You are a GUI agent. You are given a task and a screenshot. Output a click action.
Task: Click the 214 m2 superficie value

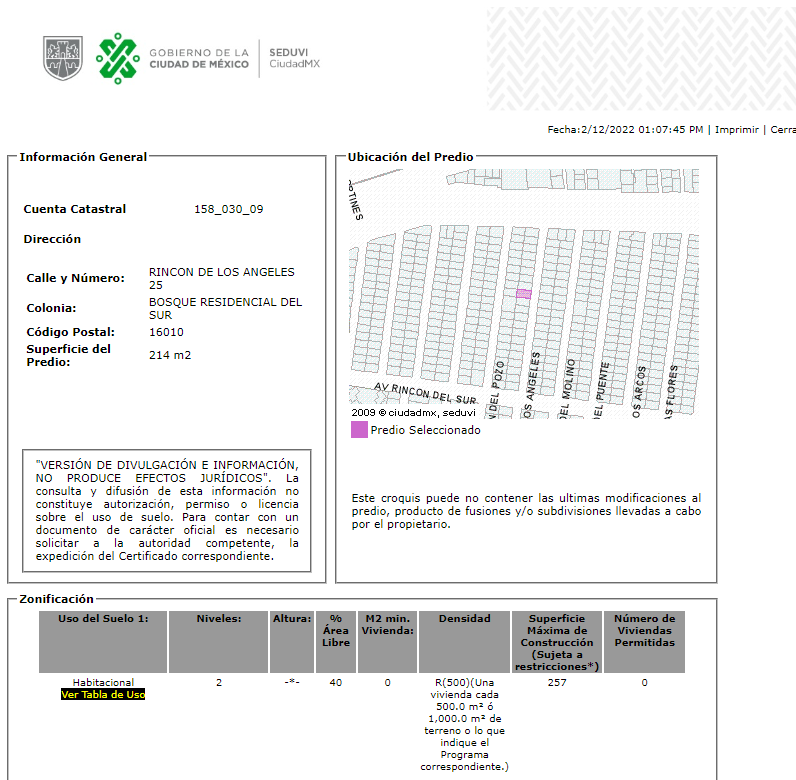pyautogui.click(x=170, y=355)
